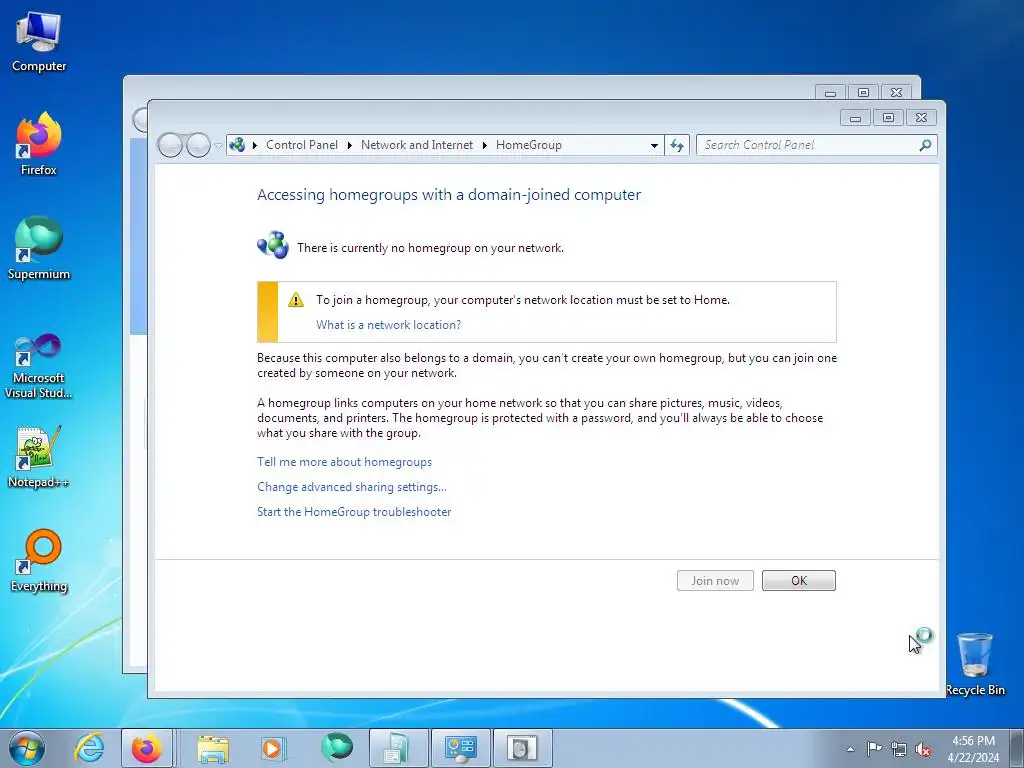This screenshot has width=1024, height=768.
Task: Start the HomeGroup troubleshooter
Action: point(354,511)
